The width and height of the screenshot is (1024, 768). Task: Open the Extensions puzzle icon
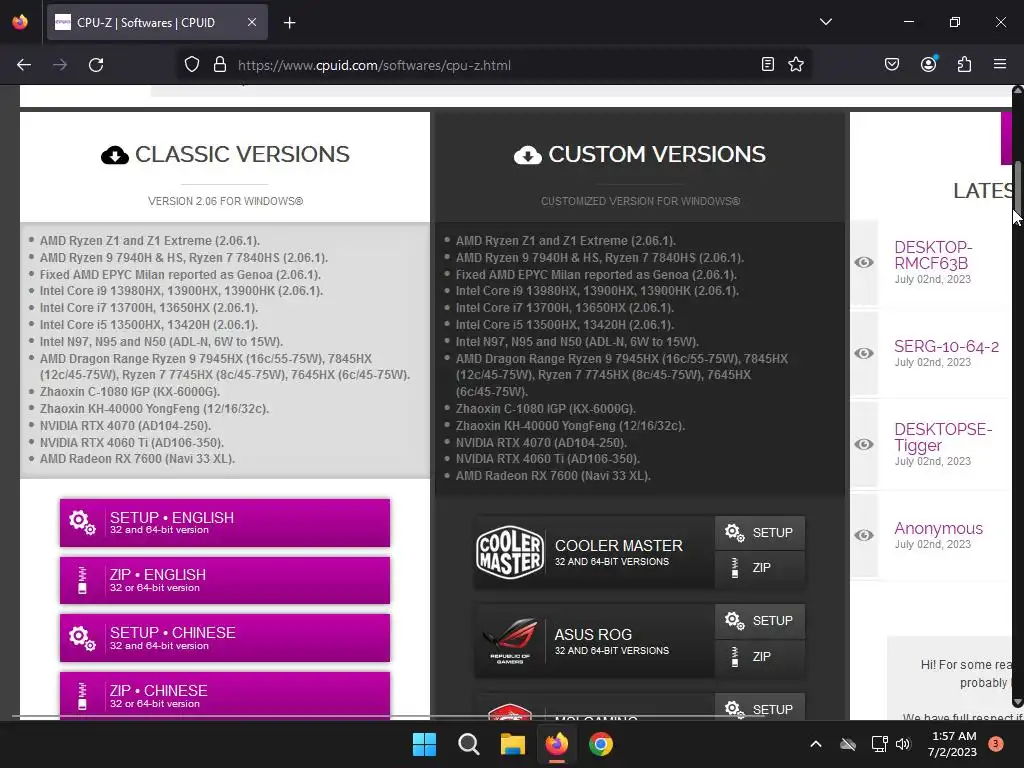click(x=965, y=64)
